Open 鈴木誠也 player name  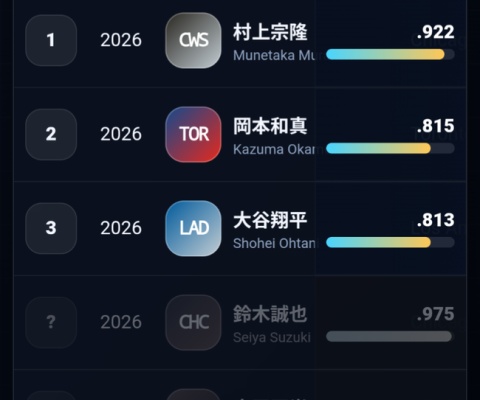click(x=270, y=314)
